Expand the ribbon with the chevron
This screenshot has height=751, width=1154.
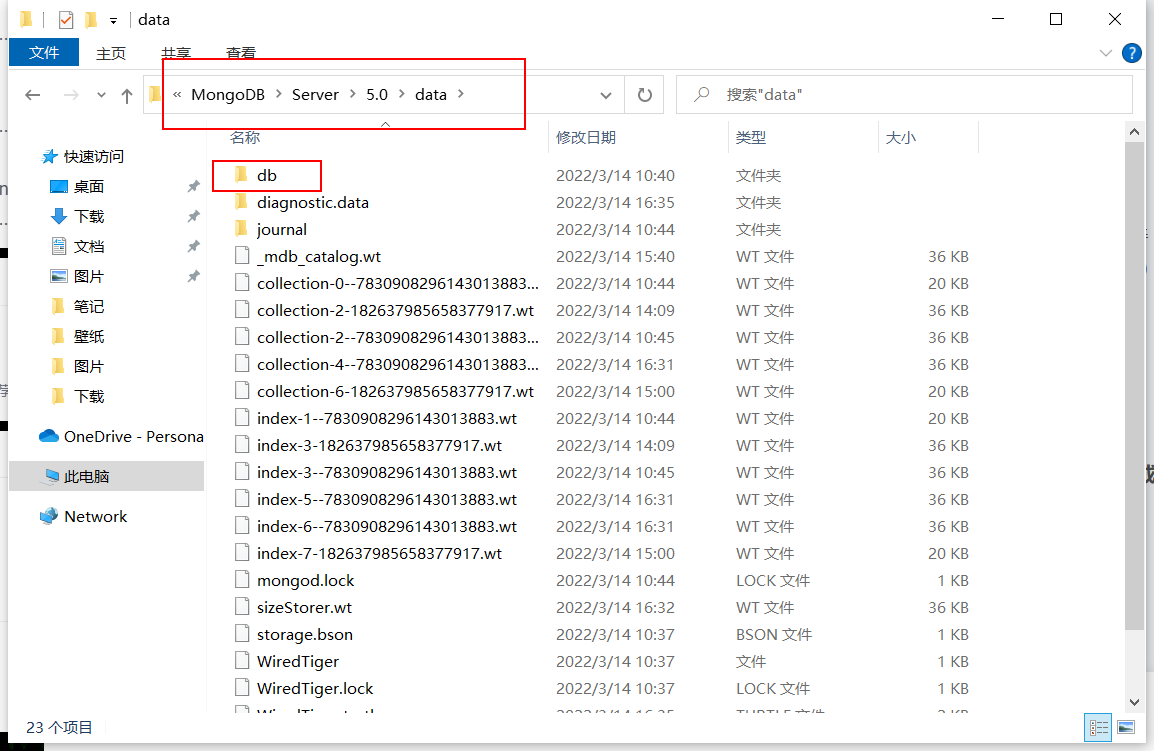[x=1105, y=53]
